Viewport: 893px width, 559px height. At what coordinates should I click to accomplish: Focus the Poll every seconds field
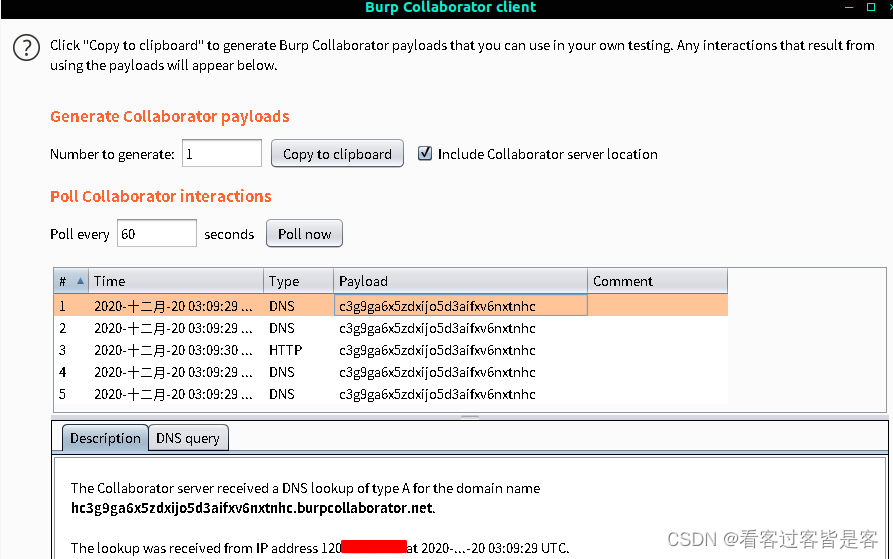pos(157,233)
